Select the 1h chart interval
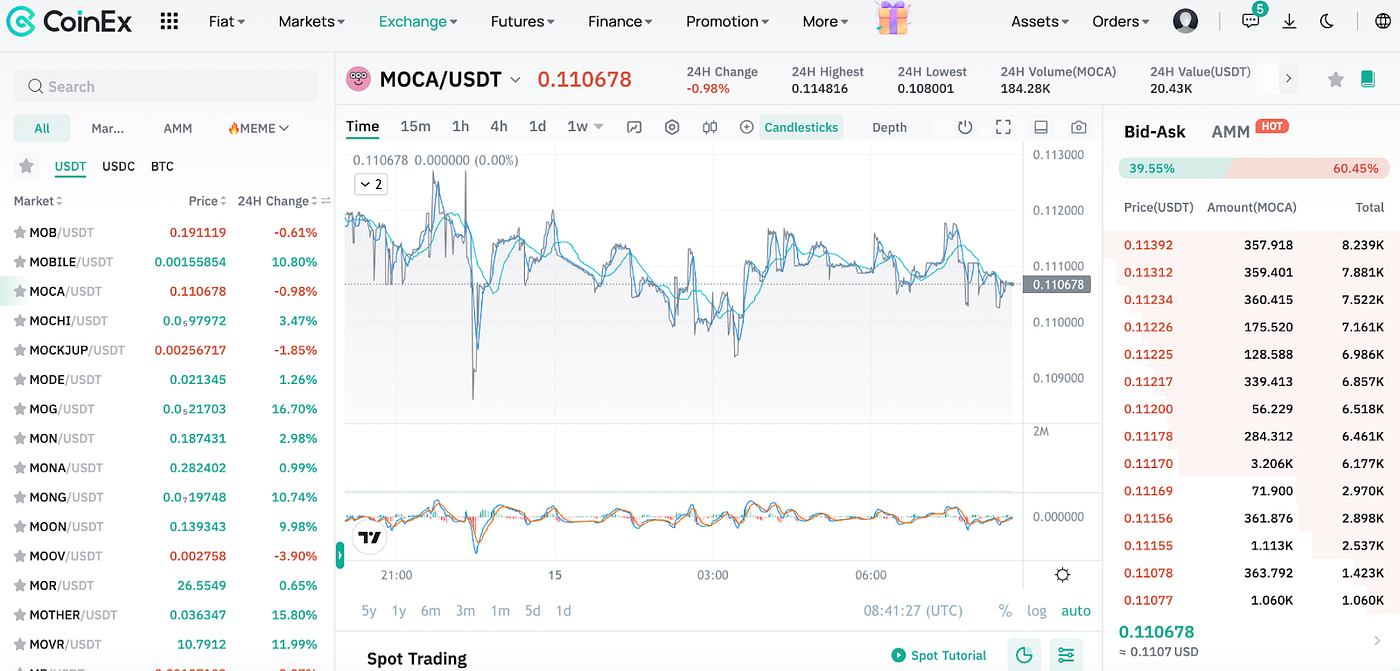 pyautogui.click(x=460, y=127)
